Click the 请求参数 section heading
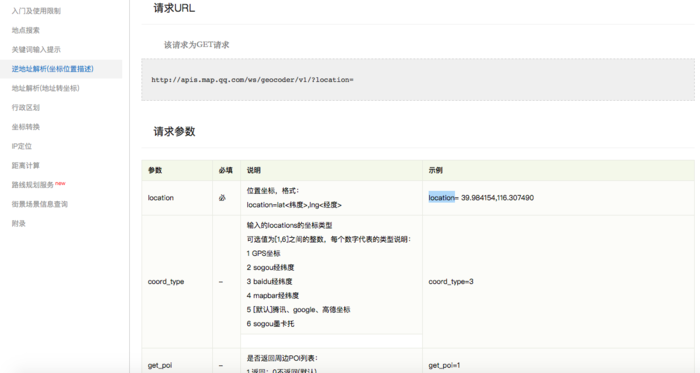This screenshot has width=700, height=373. point(175,131)
